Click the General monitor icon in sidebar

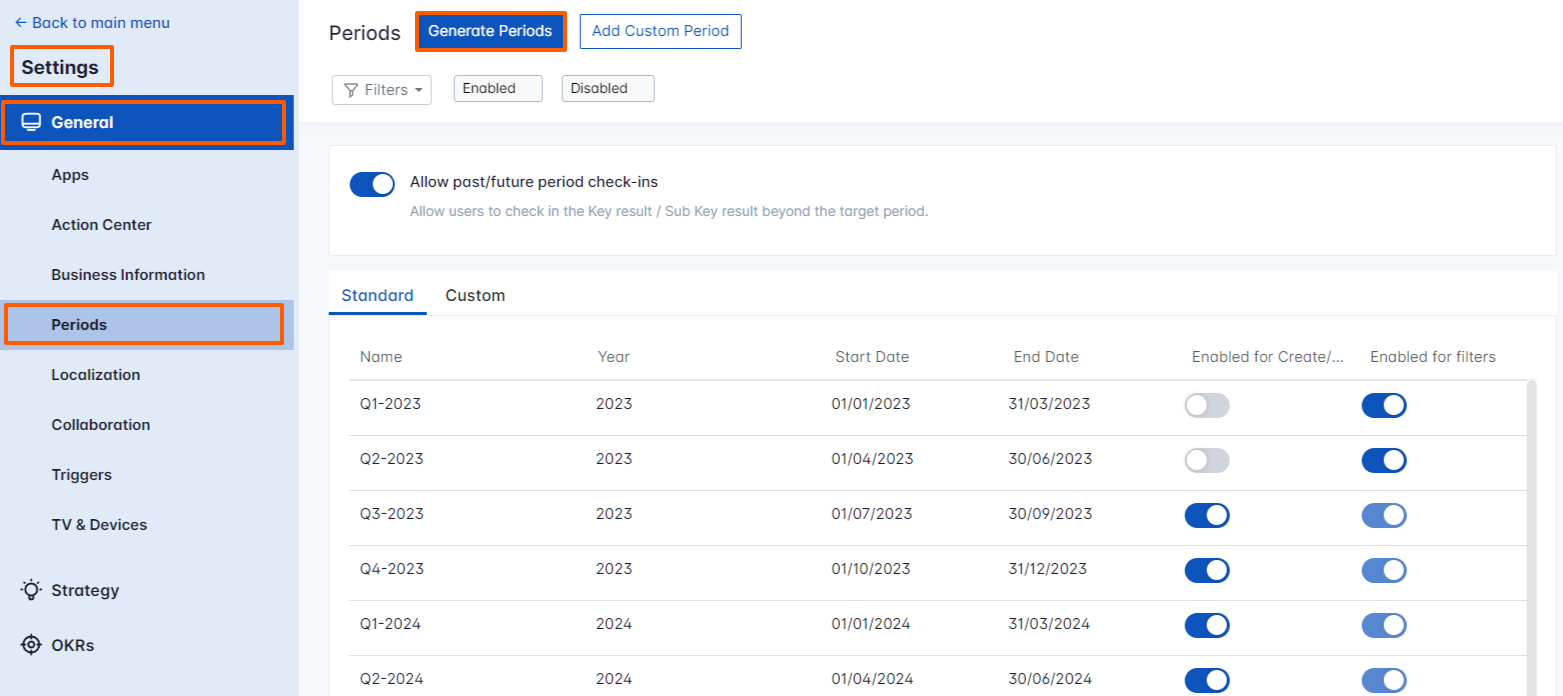coord(31,123)
